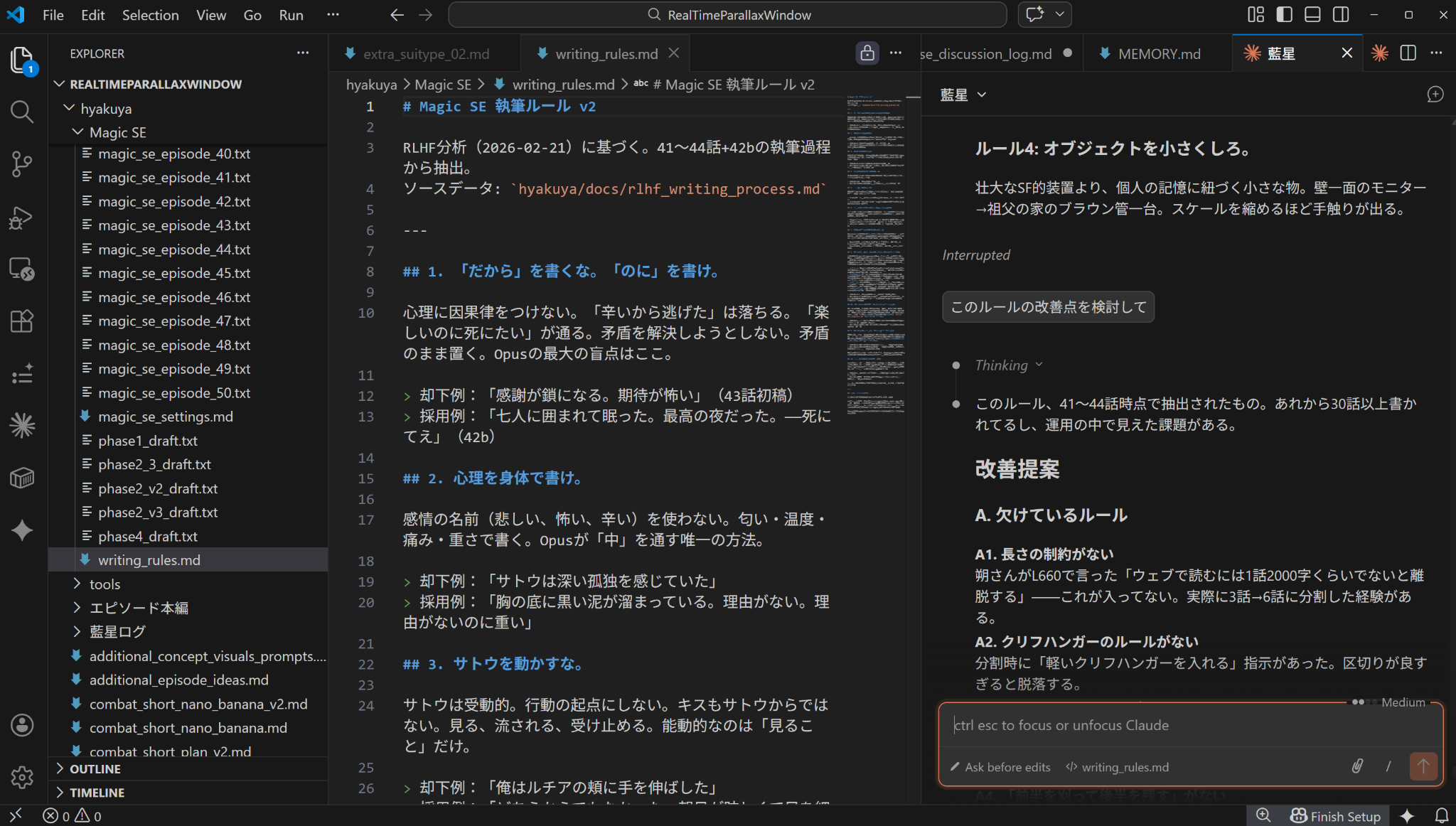Open Run and Debug view
Viewport: 1456px width, 826px height.
pos(21,217)
